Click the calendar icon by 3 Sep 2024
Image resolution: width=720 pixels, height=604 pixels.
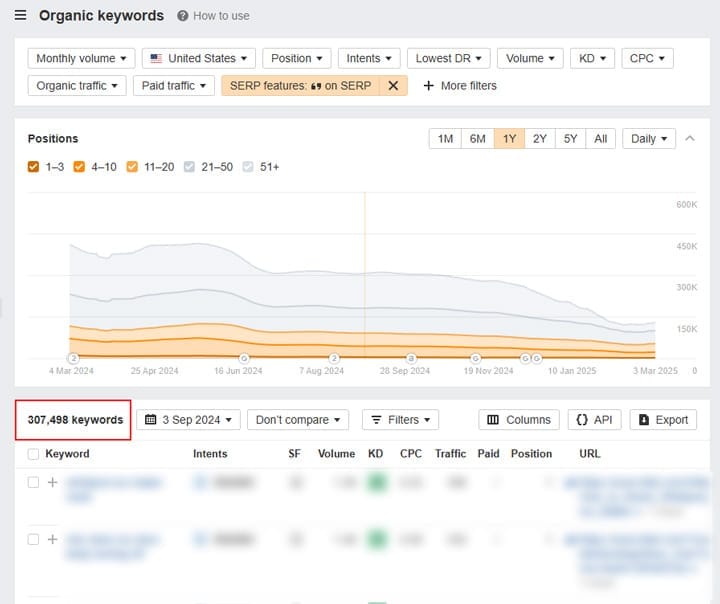click(150, 419)
